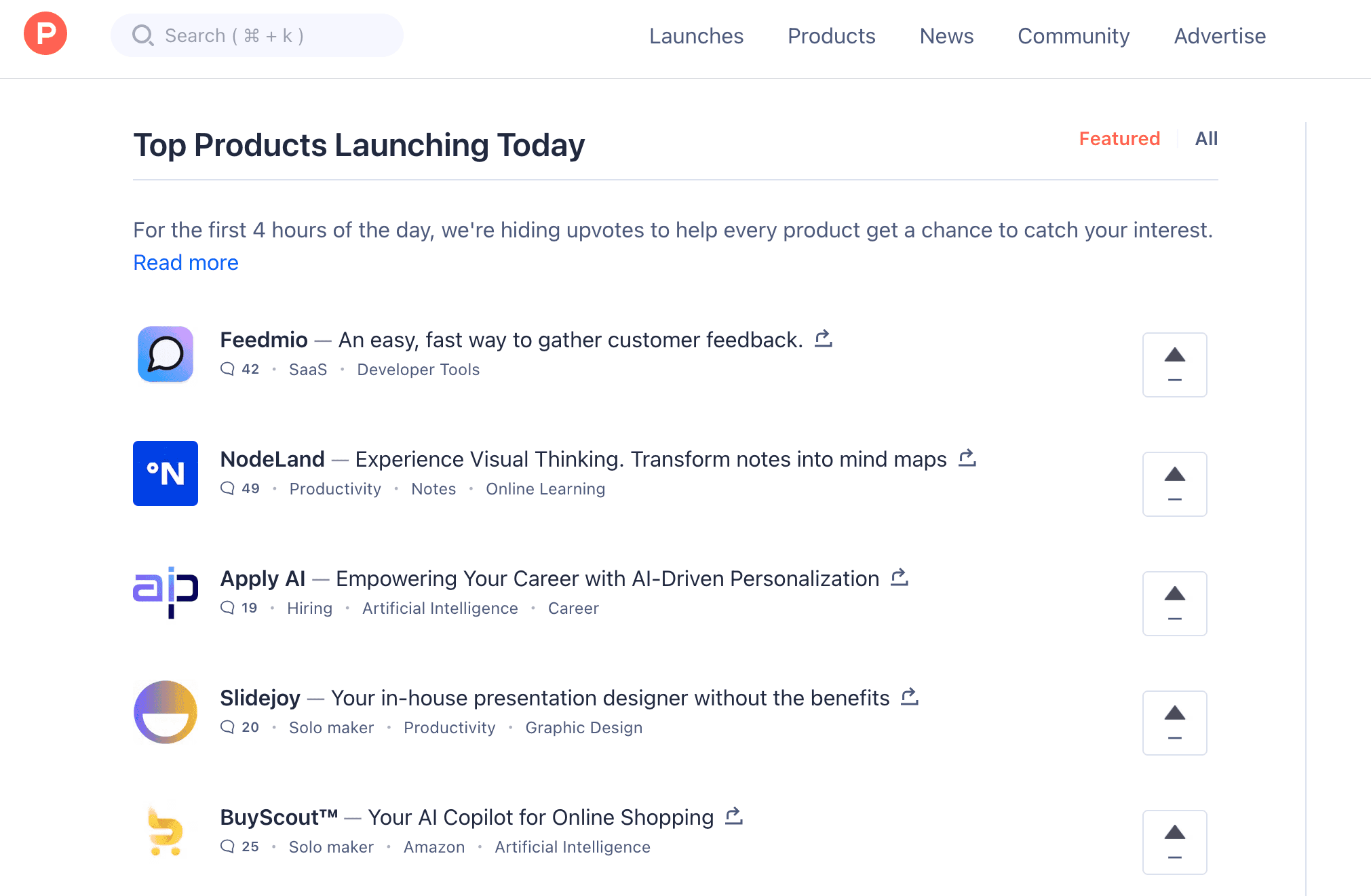
Task: Open NodeLand comments via the bubble icon
Action: pos(227,488)
